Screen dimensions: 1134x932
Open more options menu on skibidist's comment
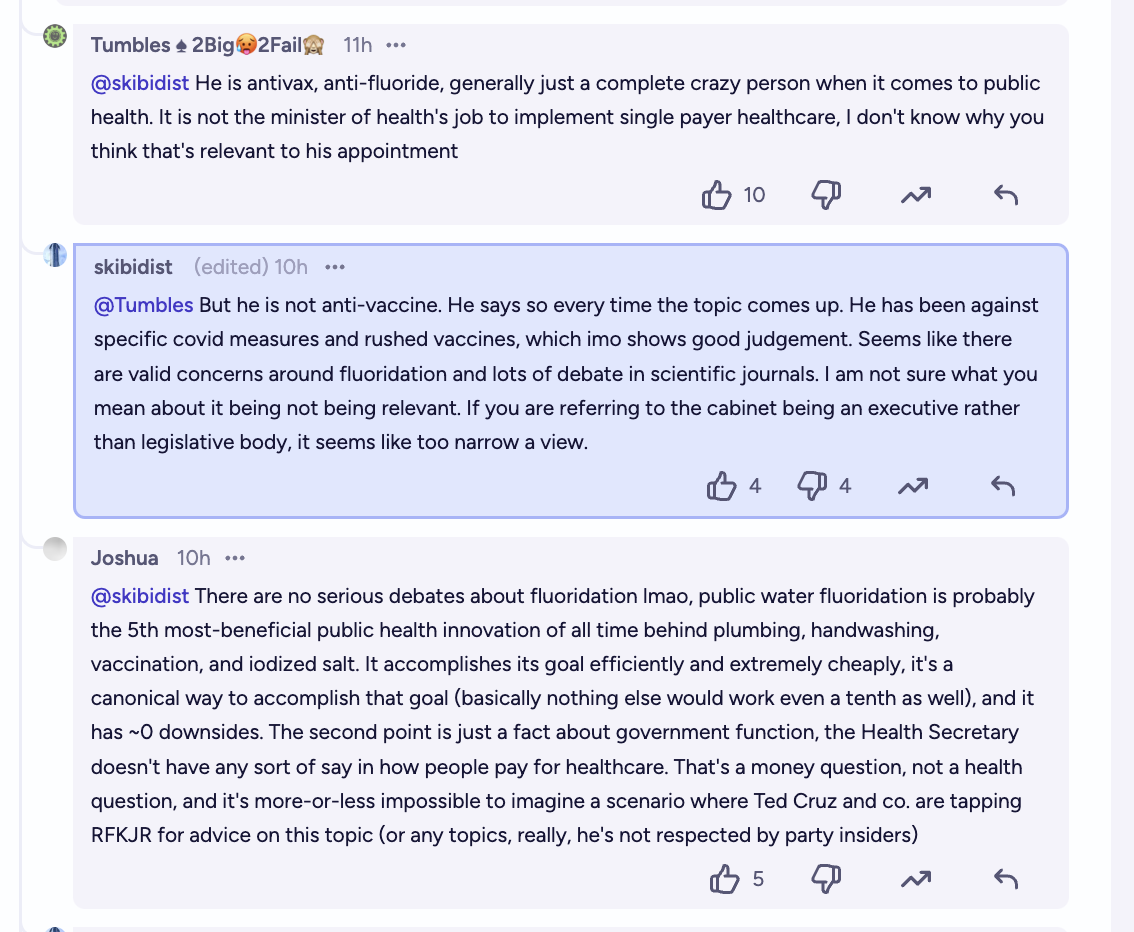click(335, 267)
